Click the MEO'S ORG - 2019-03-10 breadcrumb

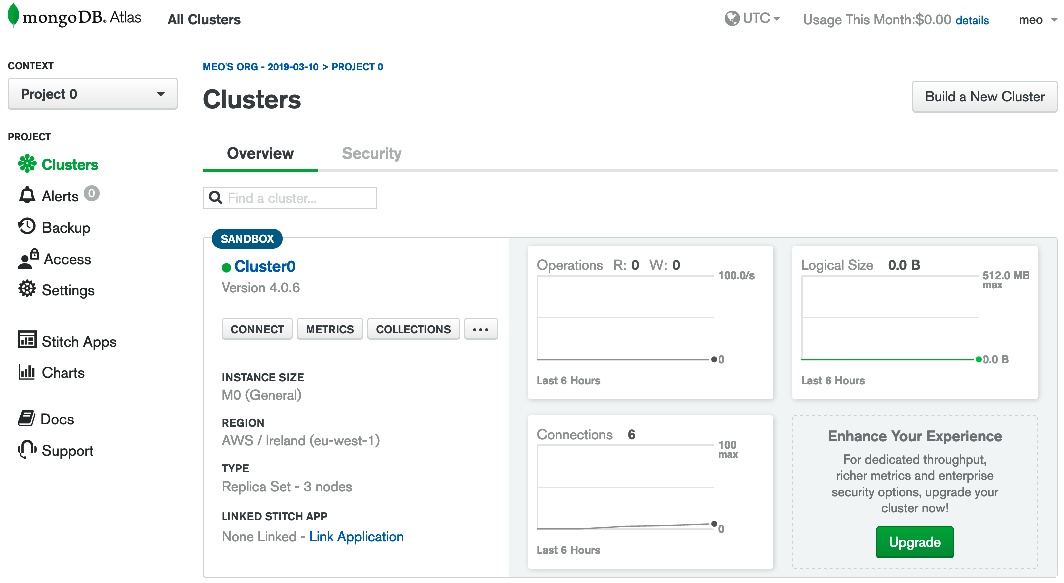pyautogui.click(x=261, y=67)
